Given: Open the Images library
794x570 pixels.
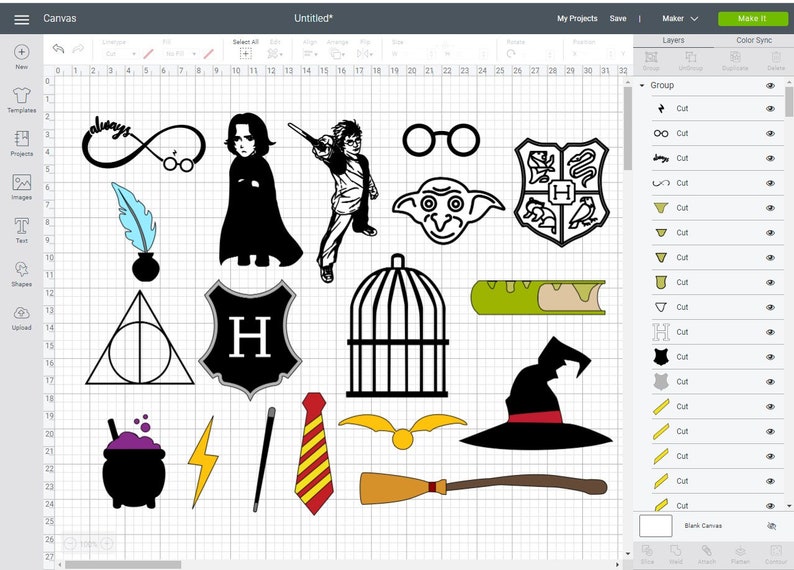Looking at the screenshot, I should click(21, 187).
